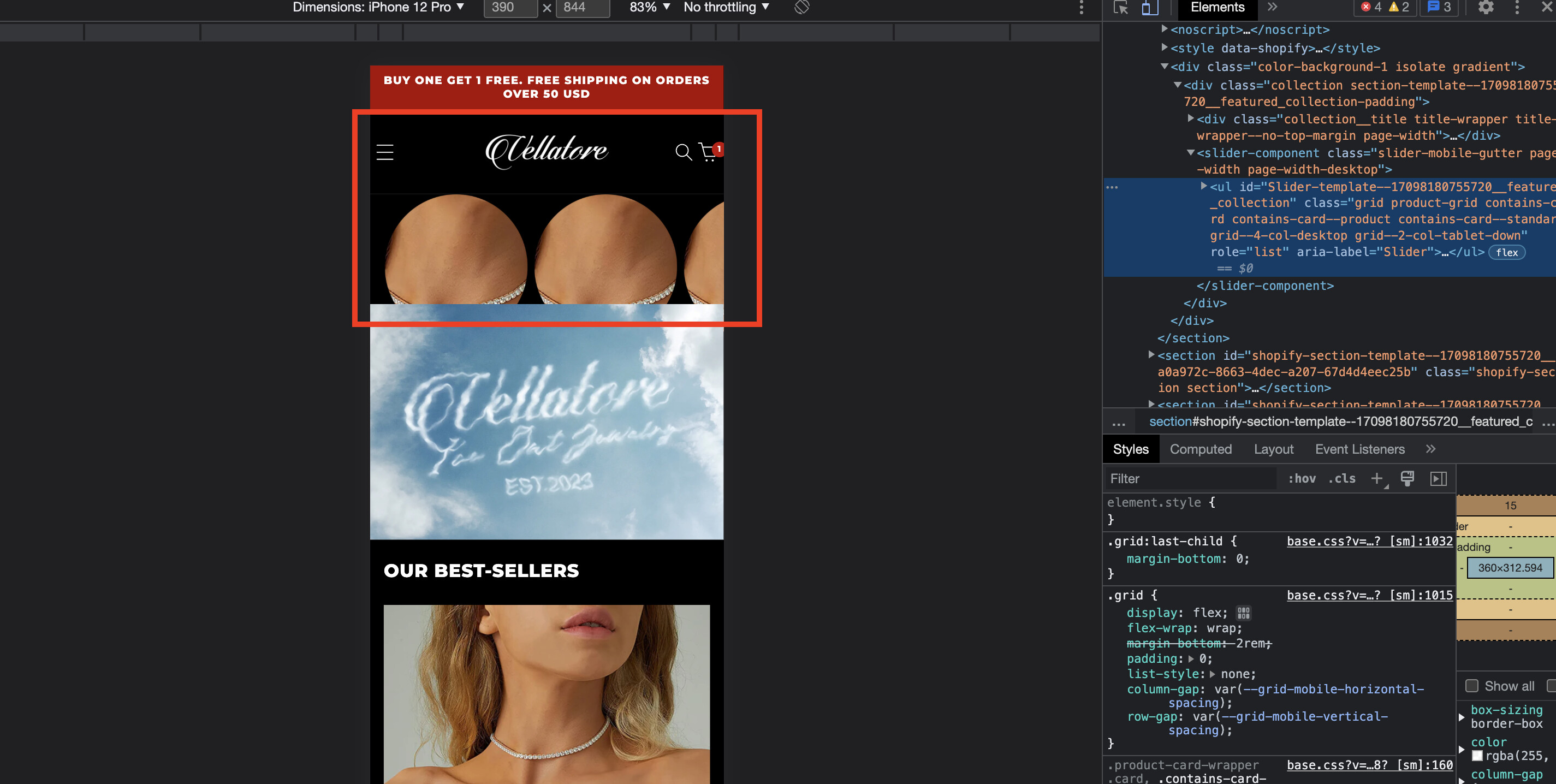This screenshot has width=1556, height=784.
Task: Enable the Show all computed properties checkbox
Action: [1472, 686]
